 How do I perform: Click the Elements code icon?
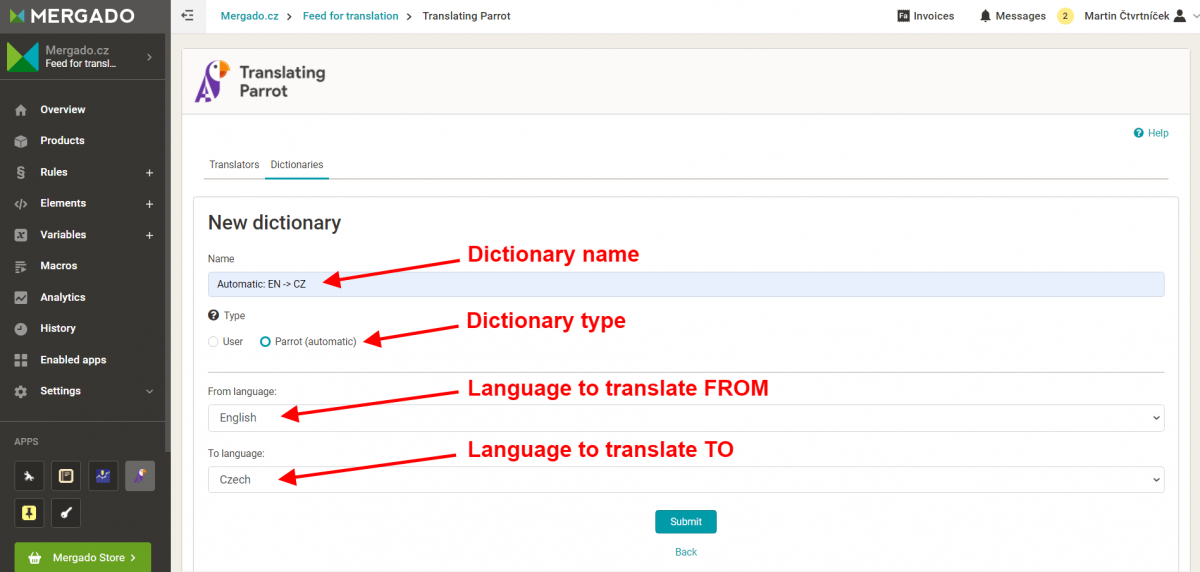(21, 204)
